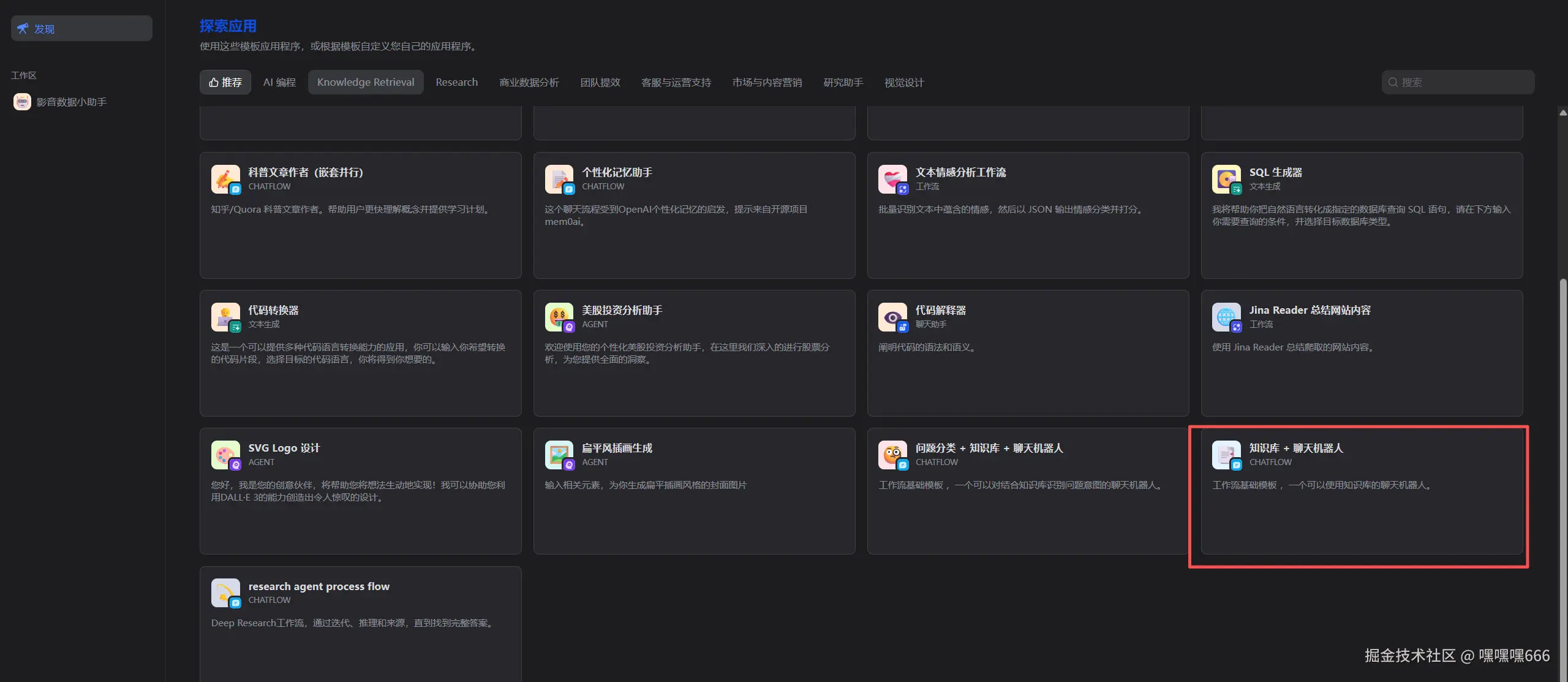This screenshot has height=682, width=1568.
Task: Click the 个性化记忆助手 app icon
Action: 559,179
